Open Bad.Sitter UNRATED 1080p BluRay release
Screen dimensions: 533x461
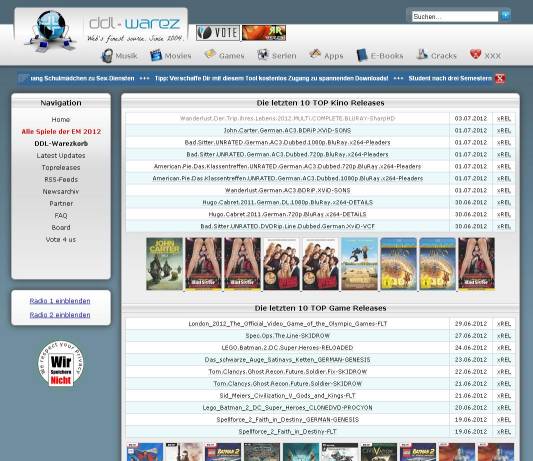[287, 142]
